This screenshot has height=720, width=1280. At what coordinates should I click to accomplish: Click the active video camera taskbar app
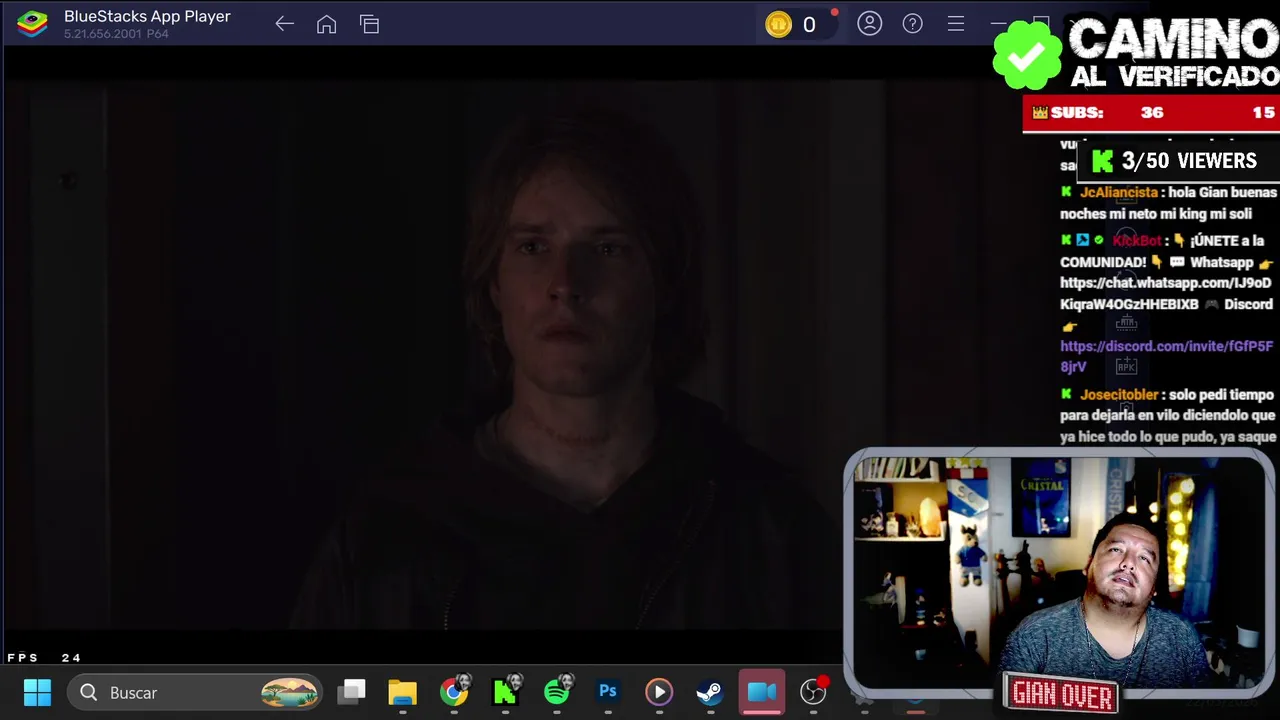tap(761, 692)
